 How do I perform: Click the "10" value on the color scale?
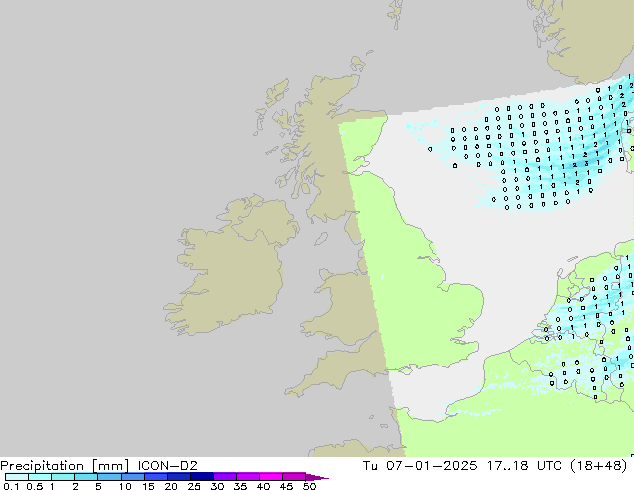125,486
